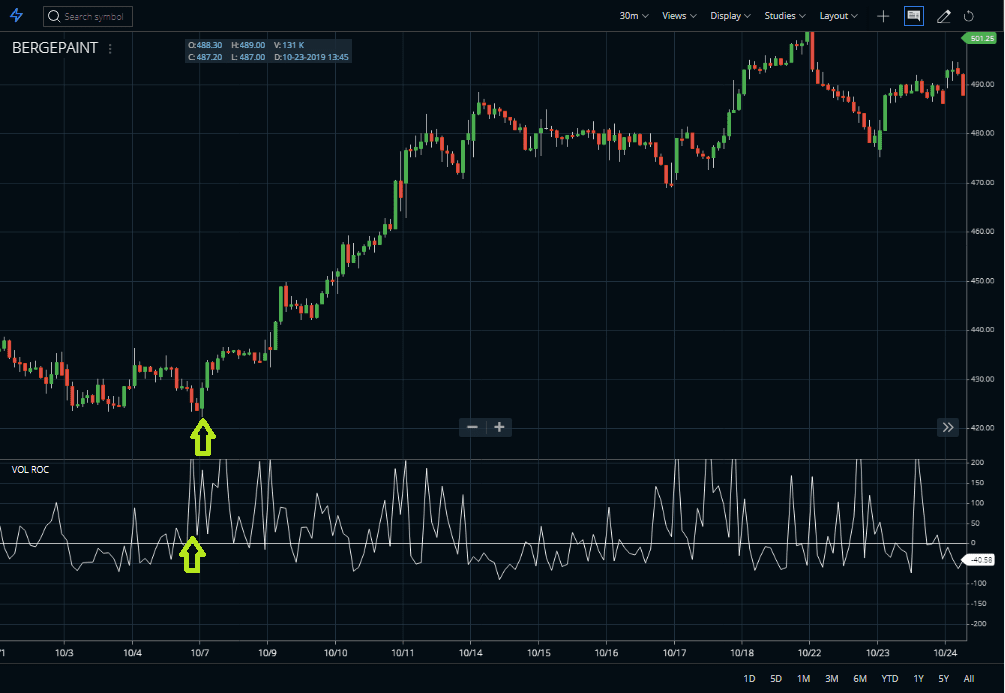Select the 5D range
The height and width of the screenshot is (693, 1005).
coord(776,678)
